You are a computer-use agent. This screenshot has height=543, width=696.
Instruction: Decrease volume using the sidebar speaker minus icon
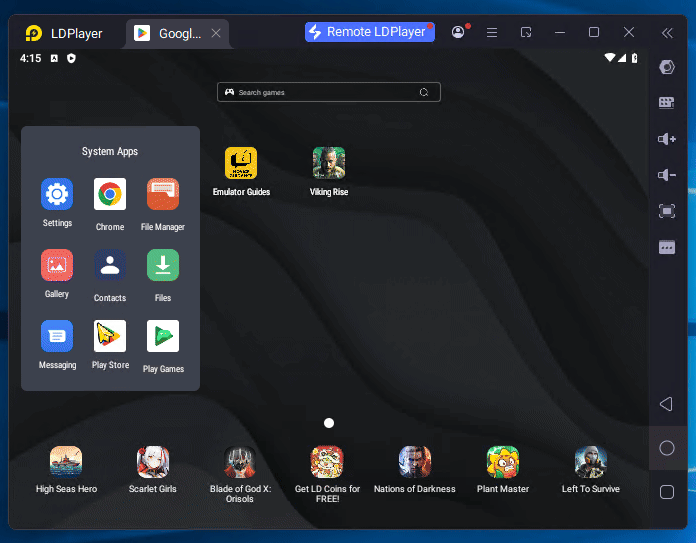(x=667, y=175)
